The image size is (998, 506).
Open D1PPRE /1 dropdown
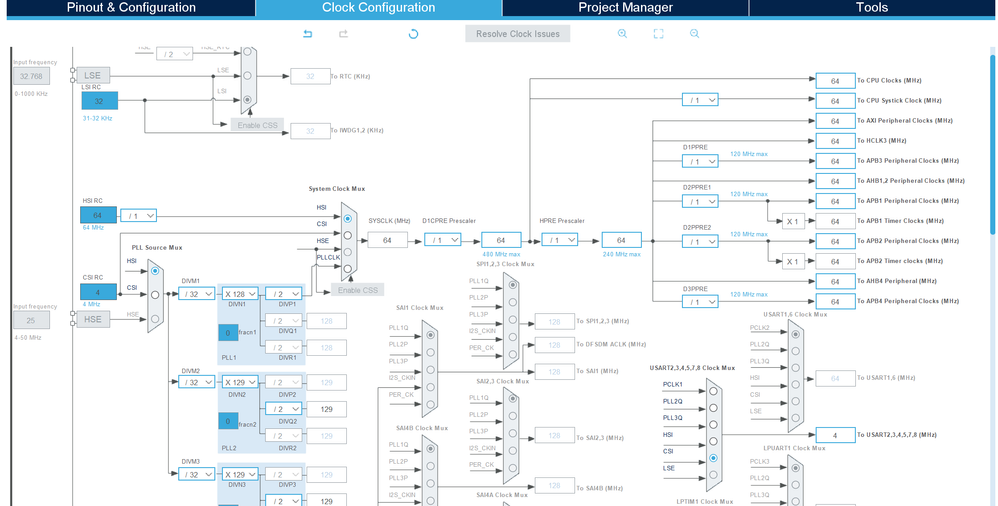tap(700, 162)
